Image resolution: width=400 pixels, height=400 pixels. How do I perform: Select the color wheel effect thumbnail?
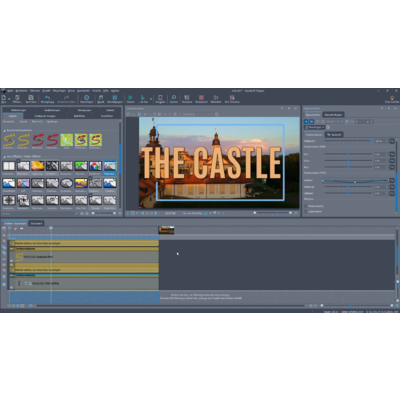pyautogui.click(x=95, y=166)
